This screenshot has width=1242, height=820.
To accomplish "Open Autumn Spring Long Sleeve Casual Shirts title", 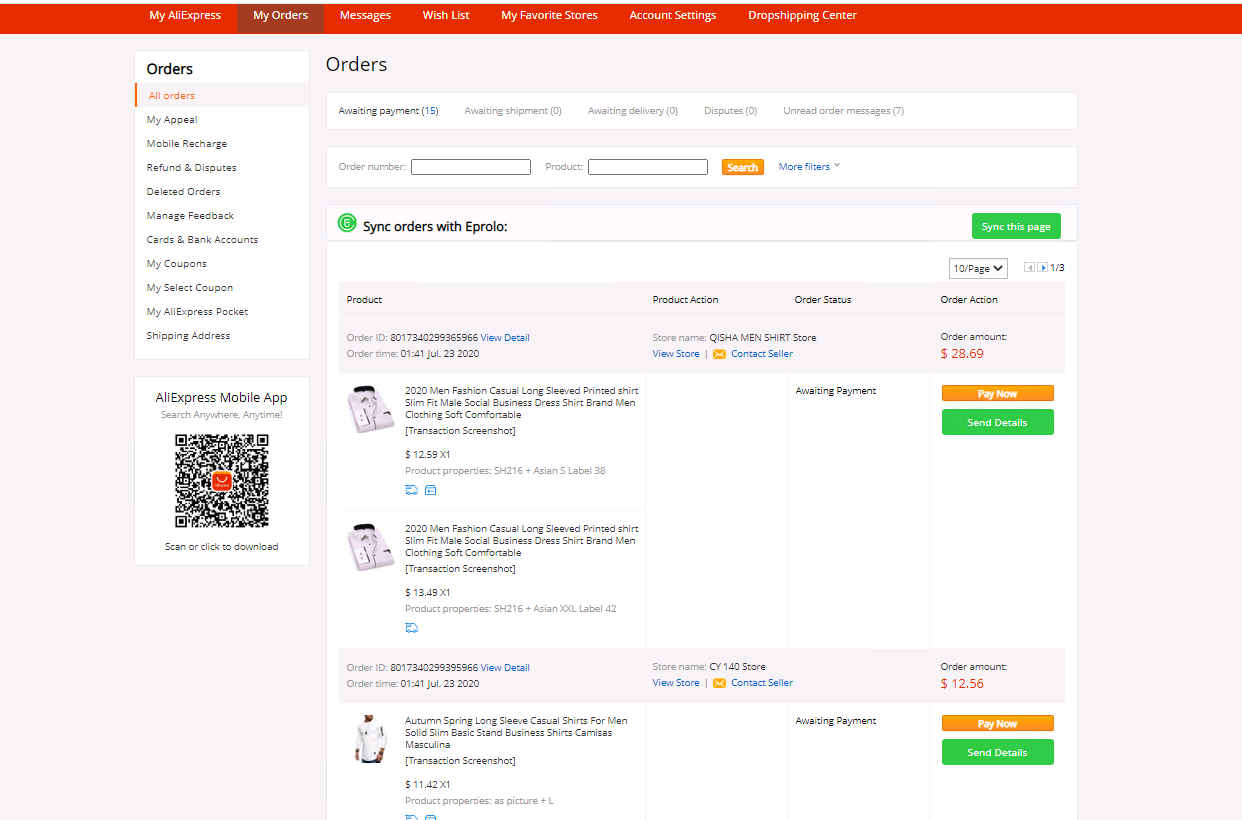I will (x=516, y=733).
